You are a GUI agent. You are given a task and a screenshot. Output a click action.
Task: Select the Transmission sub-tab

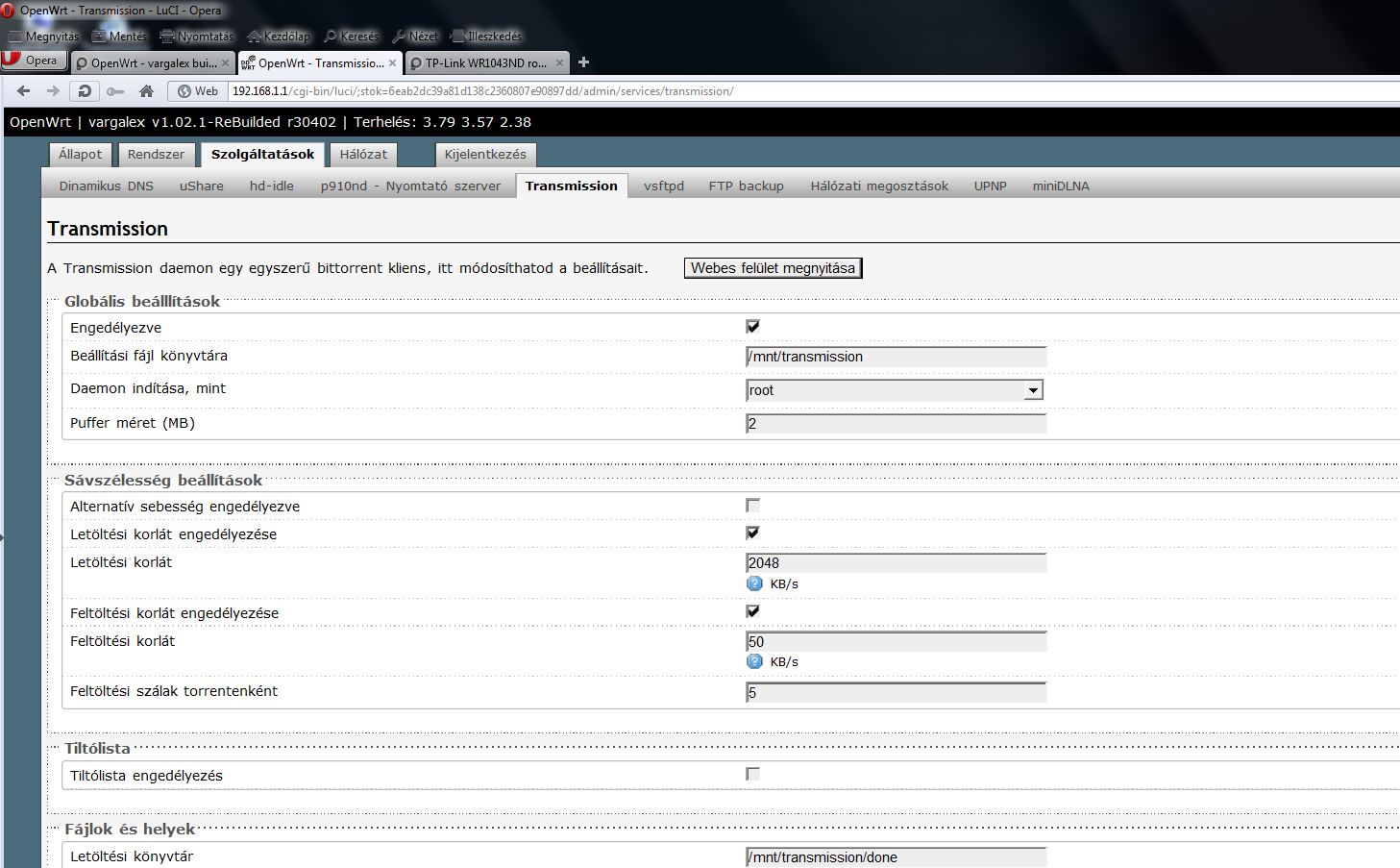(x=572, y=186)
